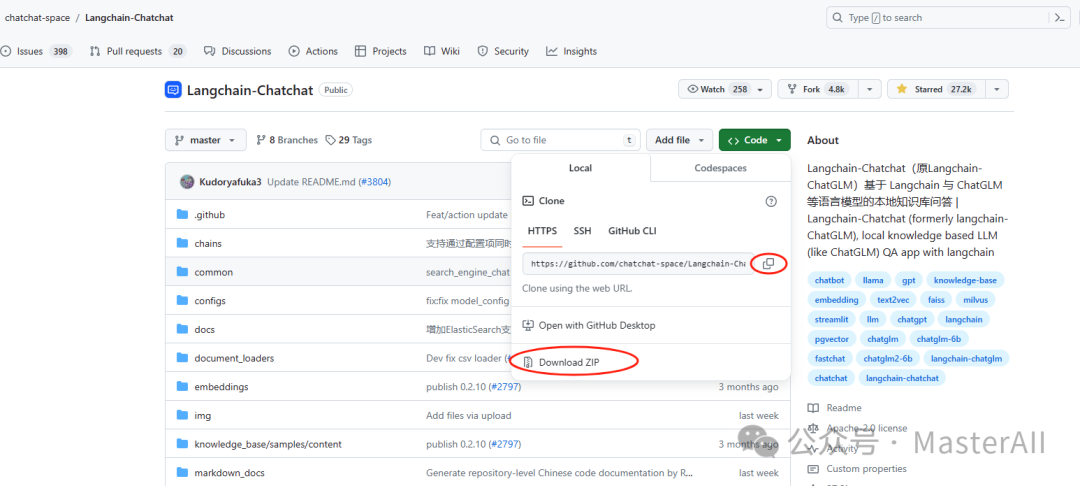This screenshot has width=1080, height=486.
Task: Open the chatchat-space owner link
Action: pyautogui.click(x=37, y=18)
